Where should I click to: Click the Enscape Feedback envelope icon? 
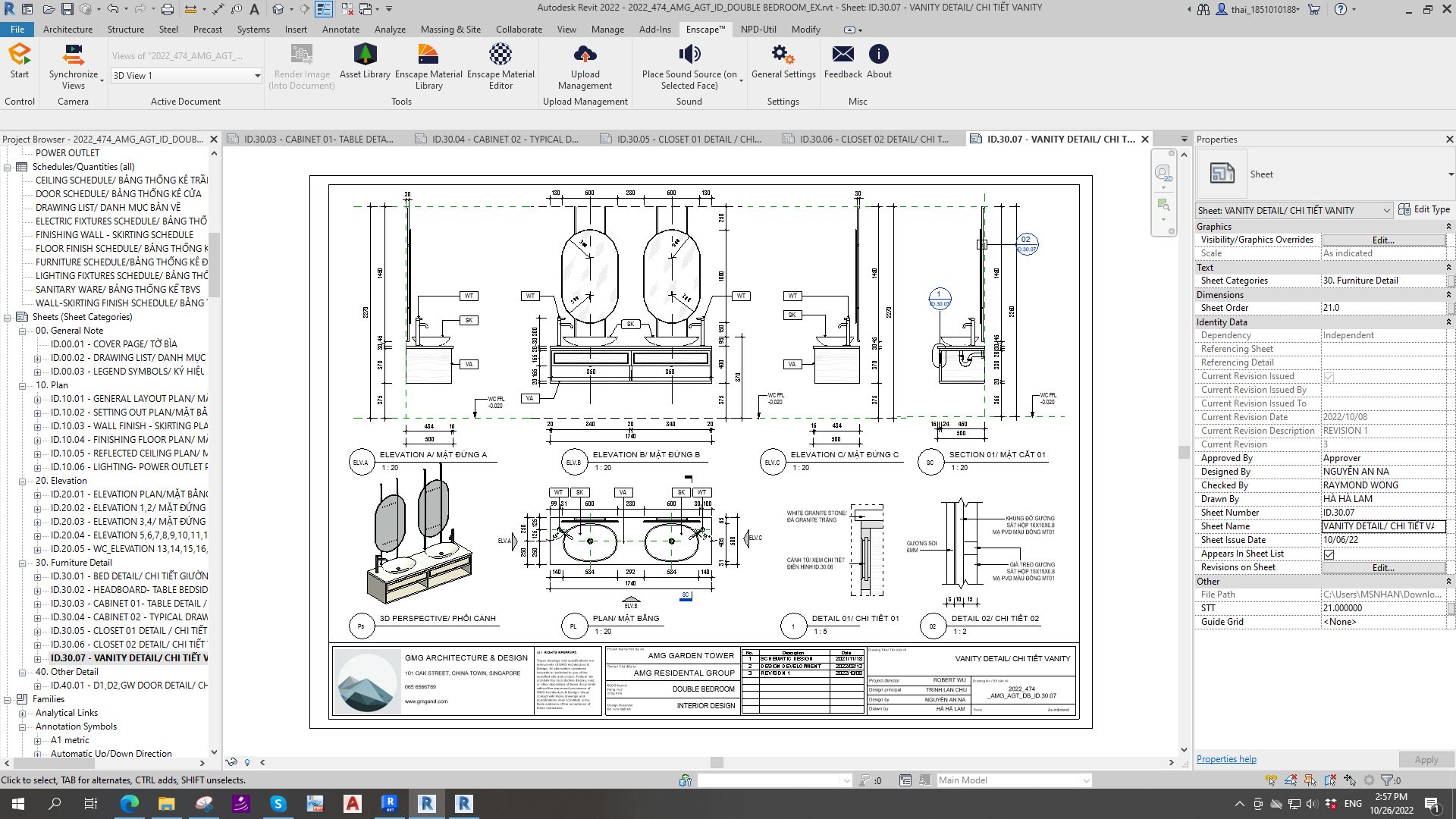[843, 55]
